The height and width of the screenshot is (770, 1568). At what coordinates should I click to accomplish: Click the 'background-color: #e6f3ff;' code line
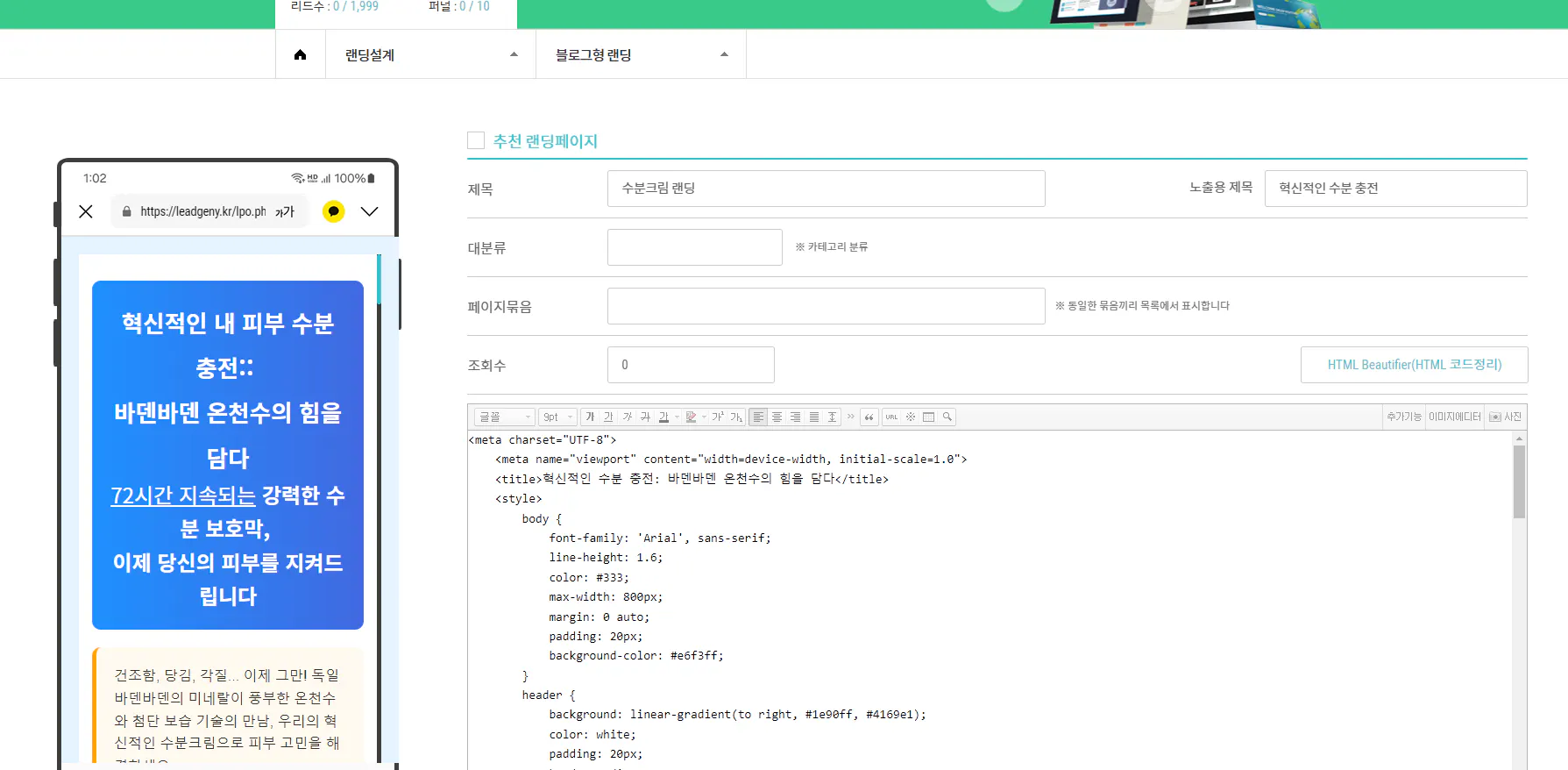pyautogui.click(x=635, y=656)
